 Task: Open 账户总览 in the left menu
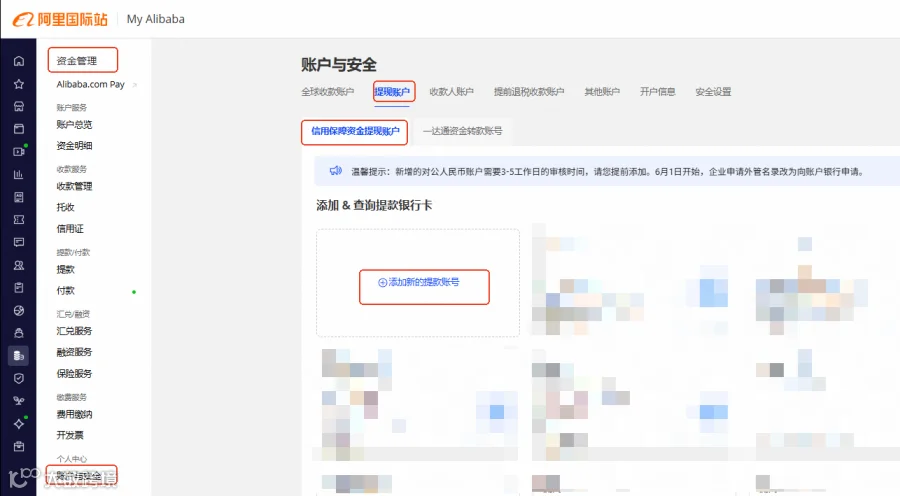[x=74, y=125]
